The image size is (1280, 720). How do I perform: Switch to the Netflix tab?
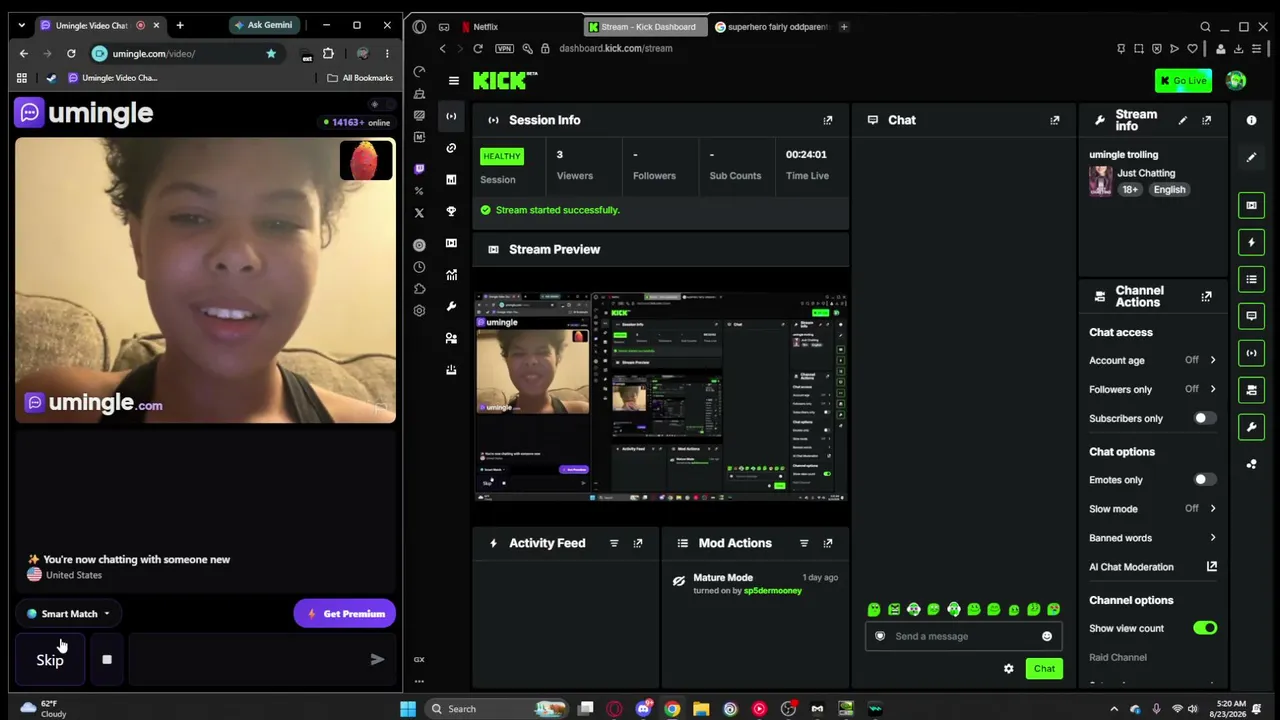pos(520,27)
